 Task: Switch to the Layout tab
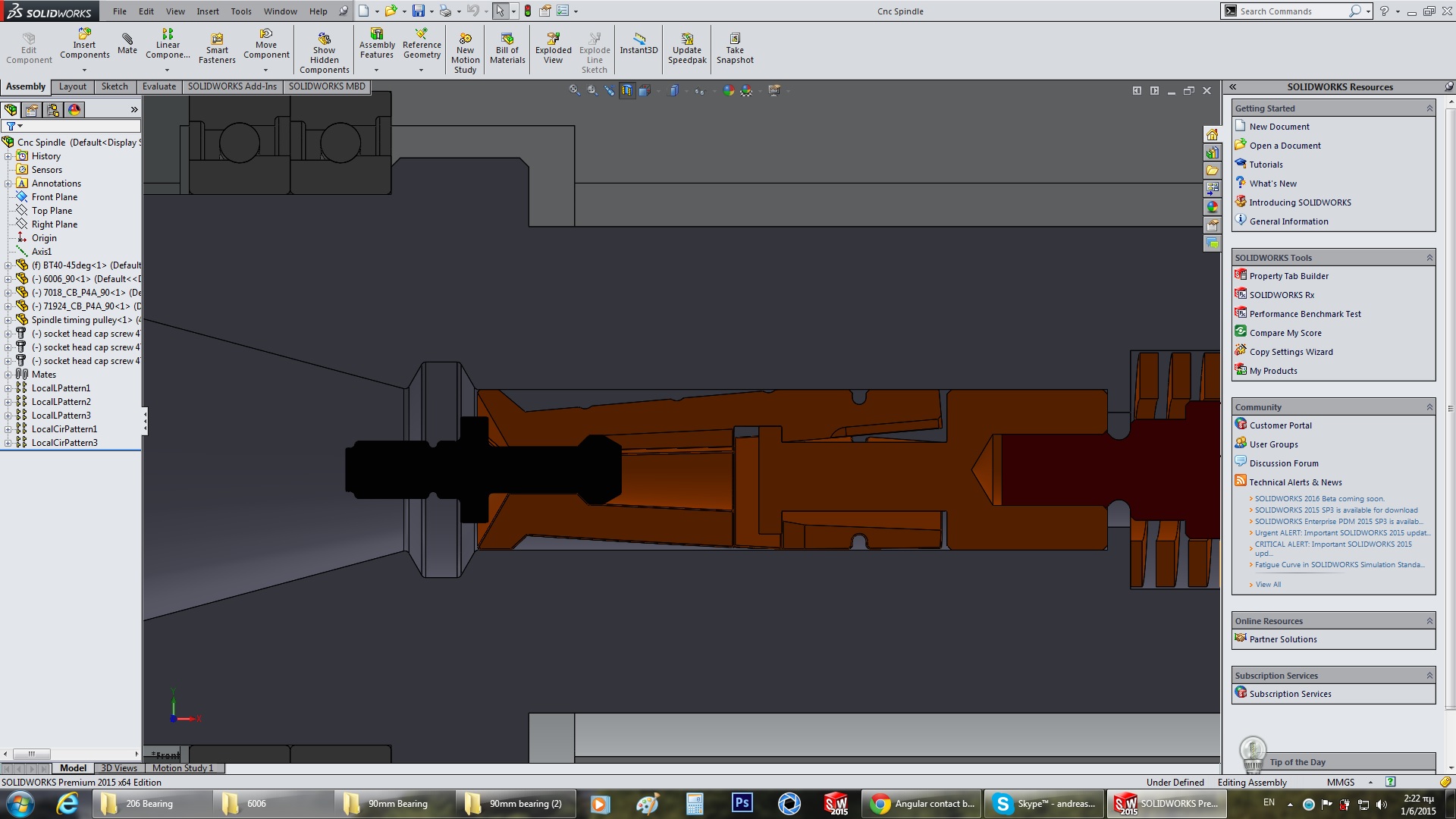point(72,85)
